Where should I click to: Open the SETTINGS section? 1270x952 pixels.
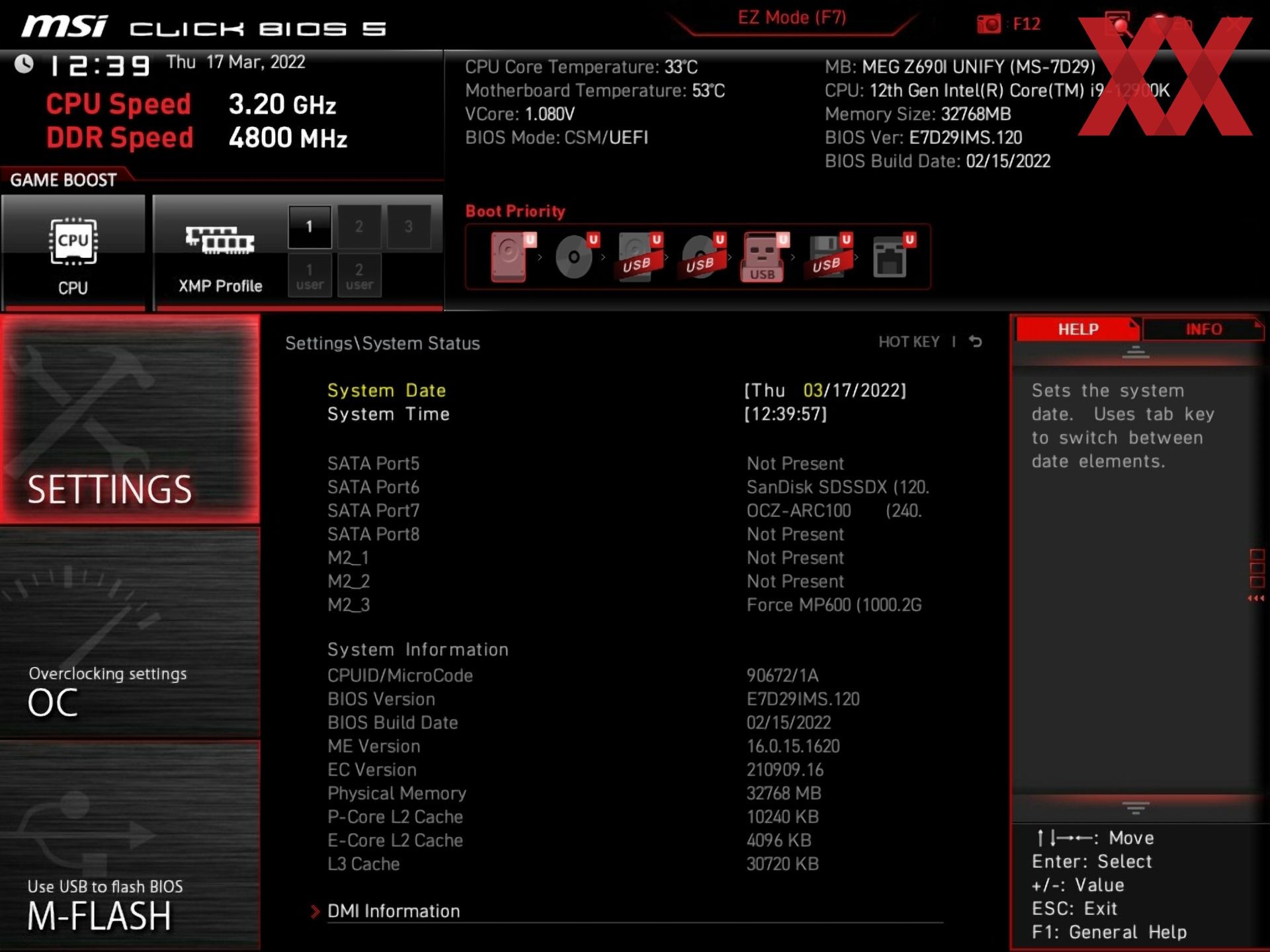coord(130,418)
